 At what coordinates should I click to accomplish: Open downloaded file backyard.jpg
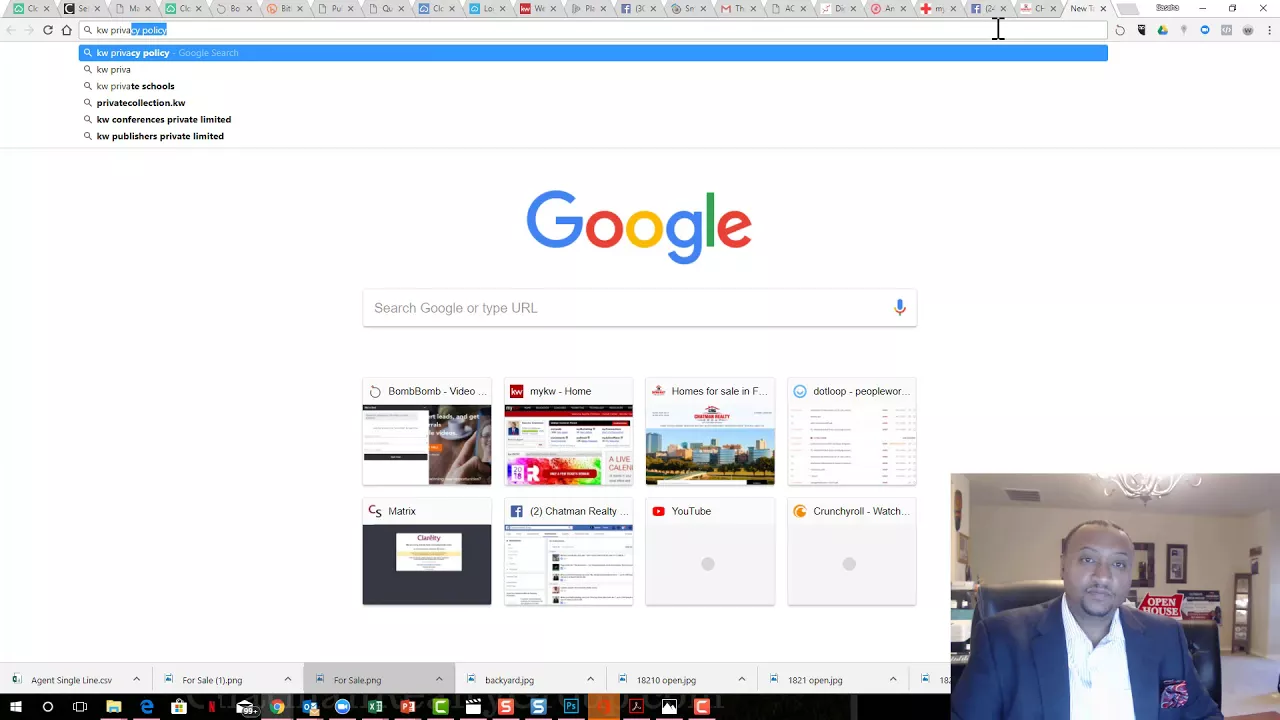[x=509, y=680]
